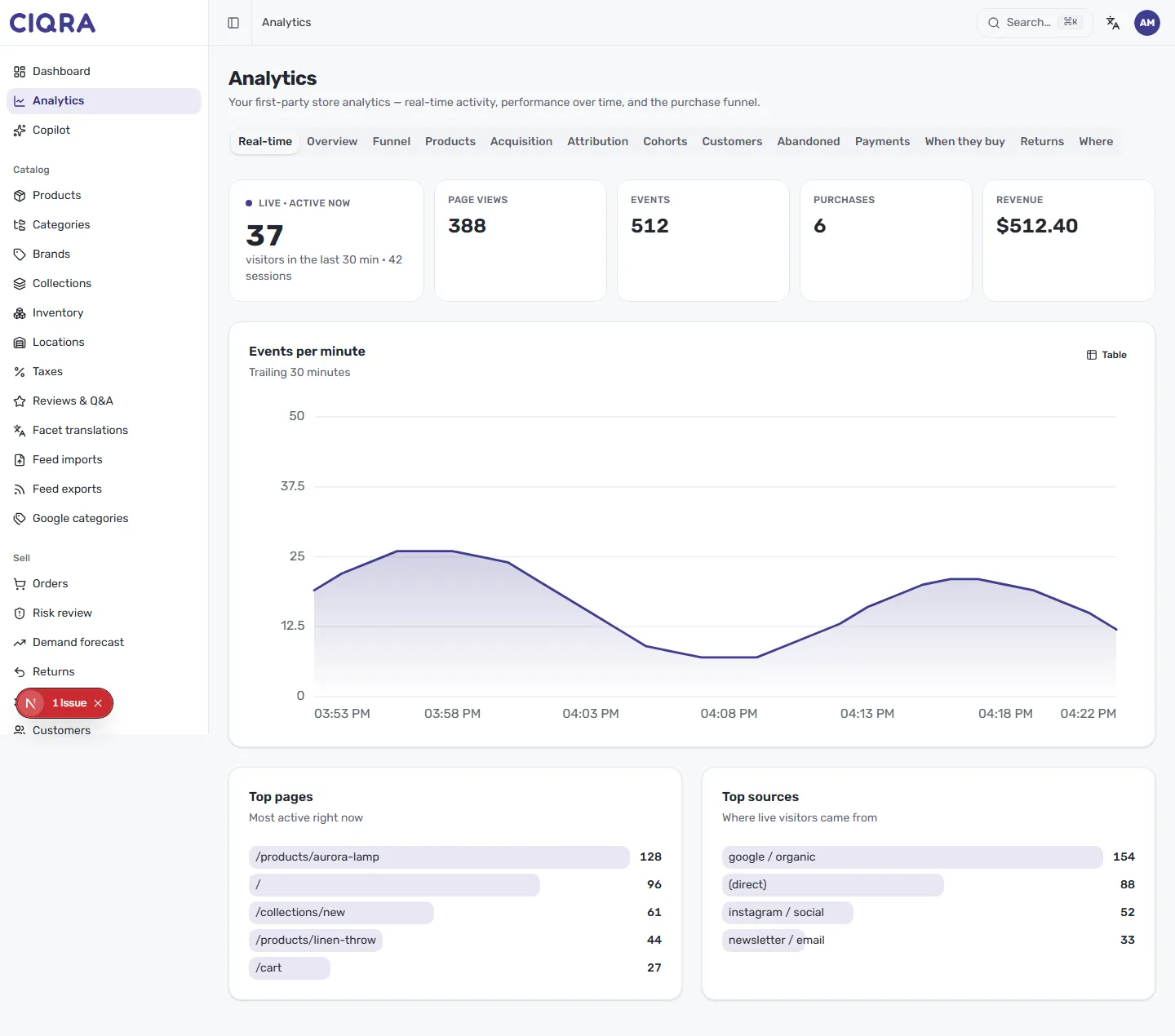Click the CIQRA logo

click(52, 23)
